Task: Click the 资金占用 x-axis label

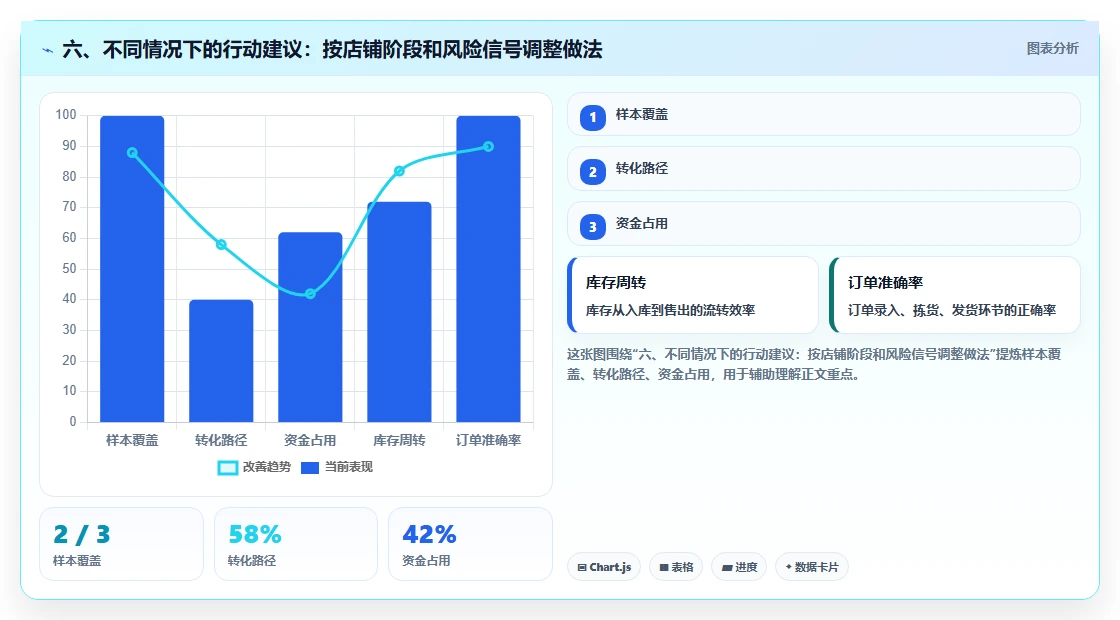Action: pos(310,440)
